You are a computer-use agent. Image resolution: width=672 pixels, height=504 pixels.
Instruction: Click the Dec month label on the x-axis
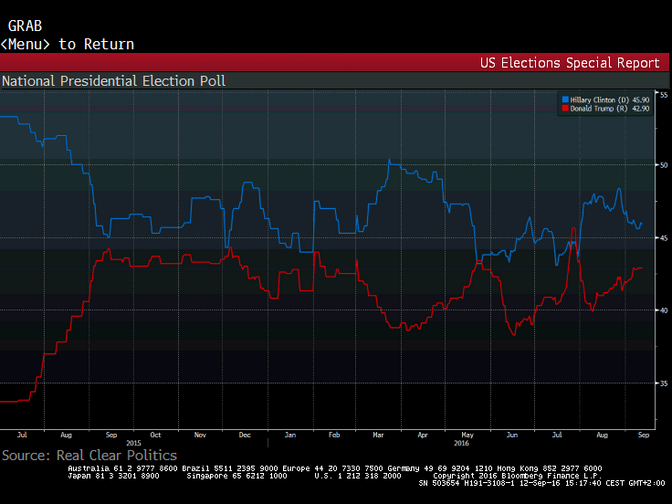245,436
